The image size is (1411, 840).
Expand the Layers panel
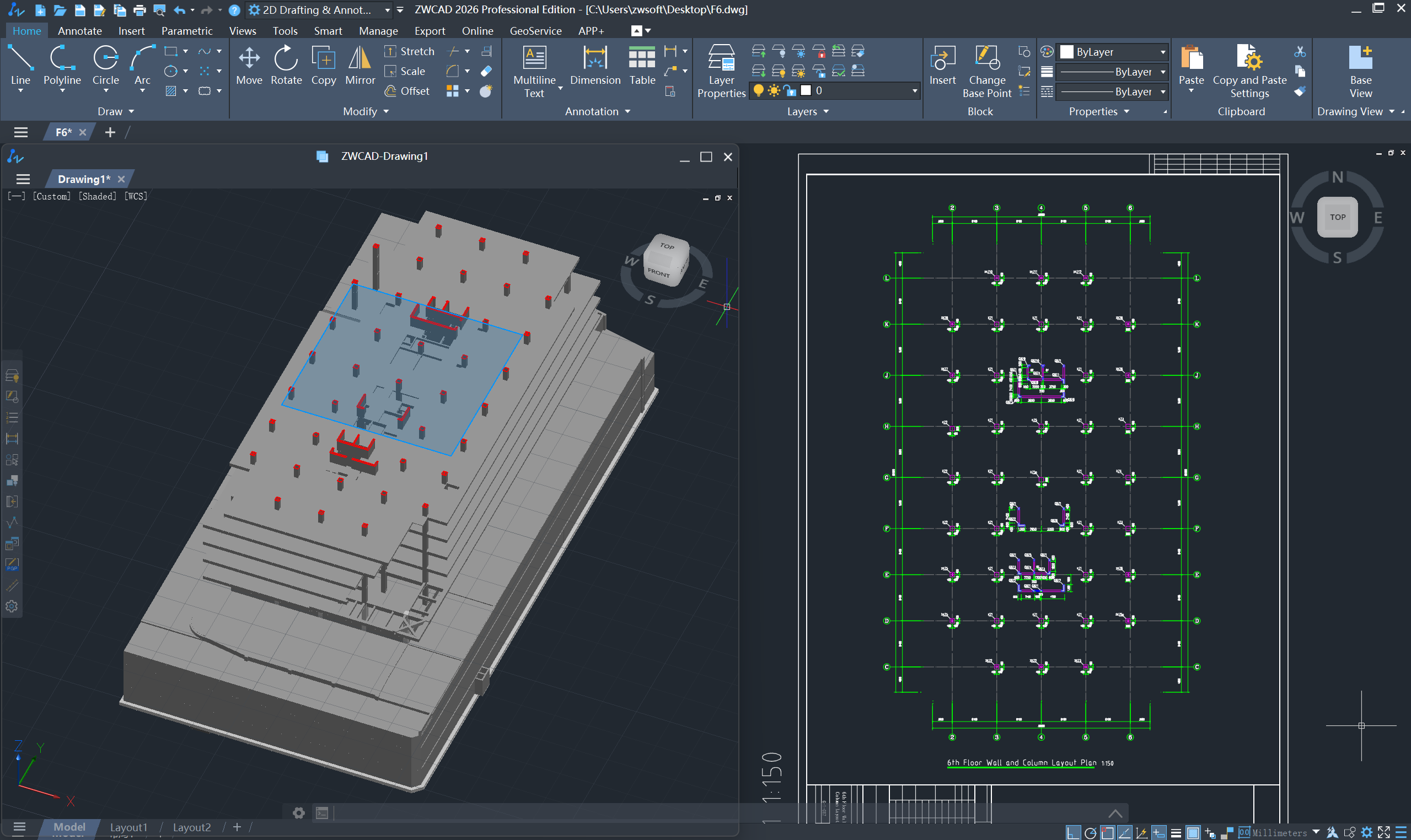tap(808, 111)
